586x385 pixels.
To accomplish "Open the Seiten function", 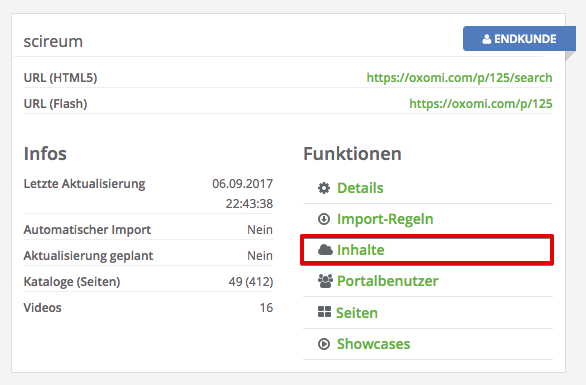I will [x=357, y=313].
